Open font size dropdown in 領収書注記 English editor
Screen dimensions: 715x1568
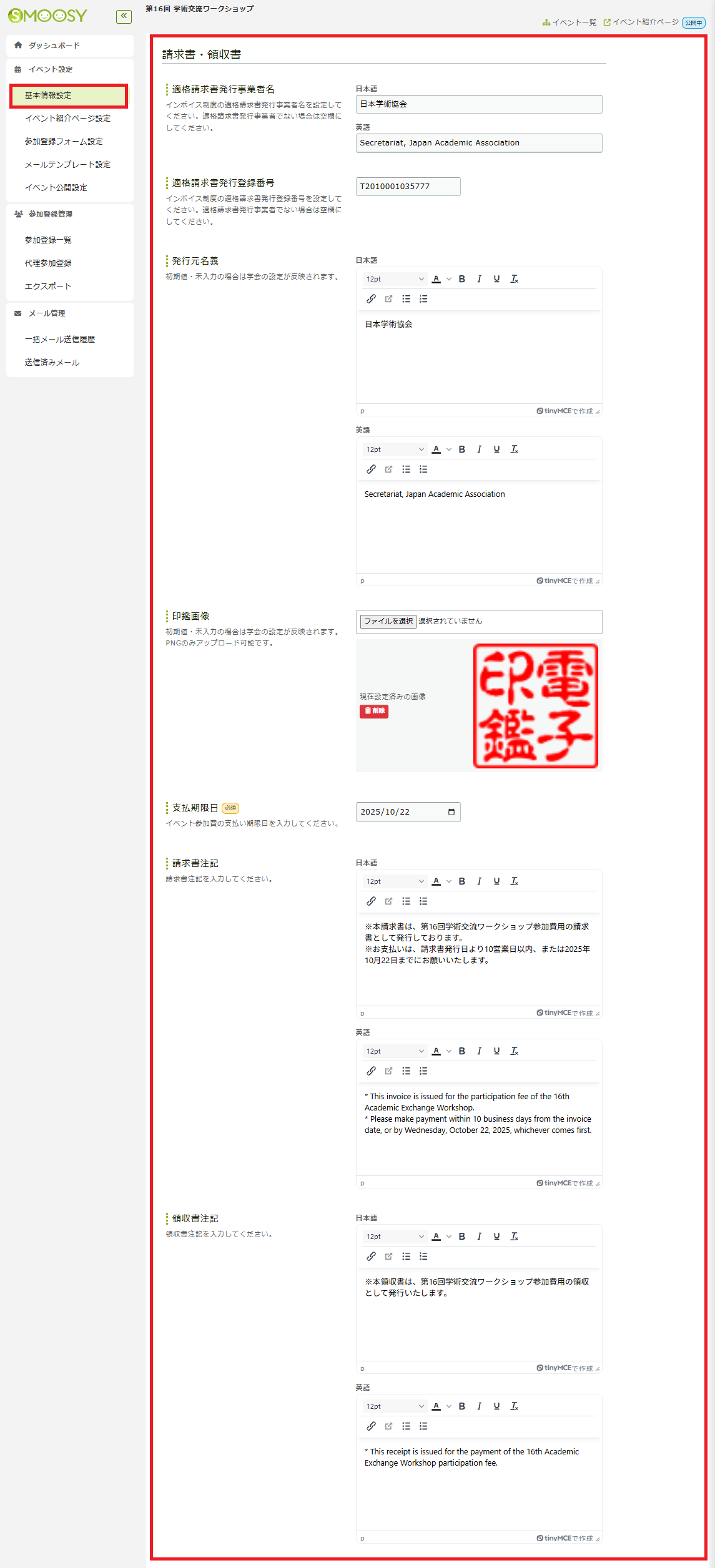tap(395, 1406)
